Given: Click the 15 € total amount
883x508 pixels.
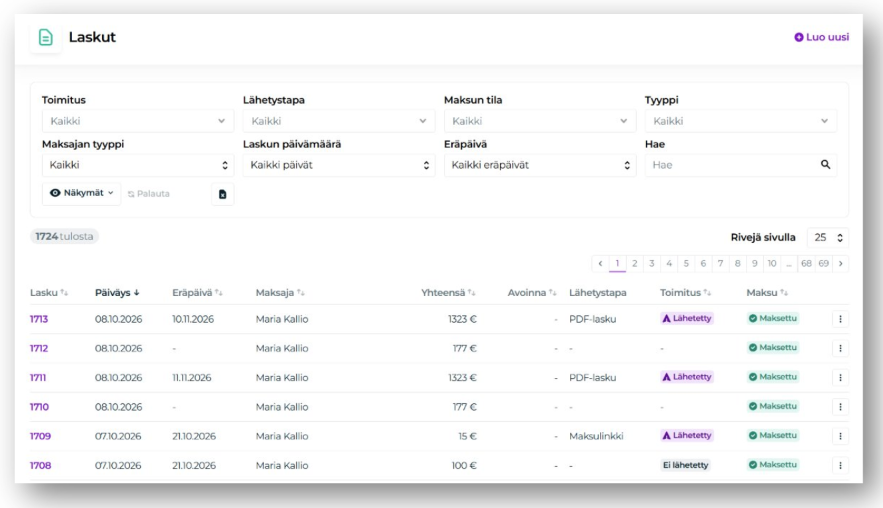Looking at the screenshot, I should pyautogui.click(x=467, y=436).
